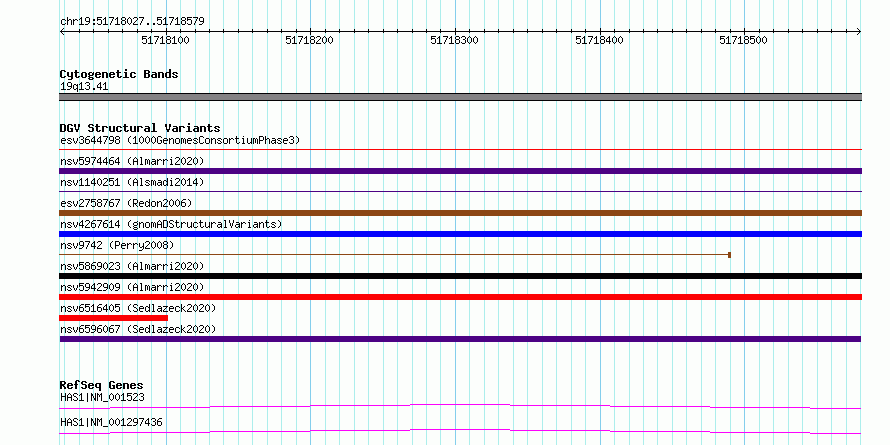Viewport: 890px width, 445px height.
Task: Open variant nsv6516405 (Sedlazeck2020) label
Action: pos(138,308)
